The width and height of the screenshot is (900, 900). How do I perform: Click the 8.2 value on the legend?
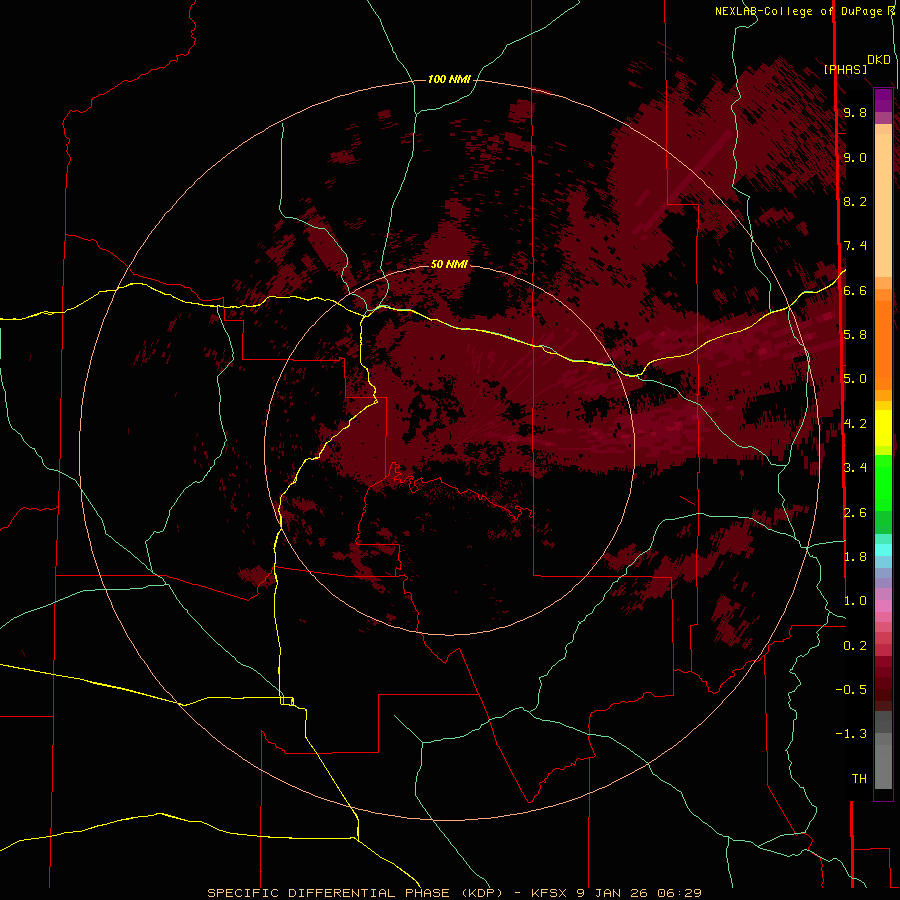(855, 201)
